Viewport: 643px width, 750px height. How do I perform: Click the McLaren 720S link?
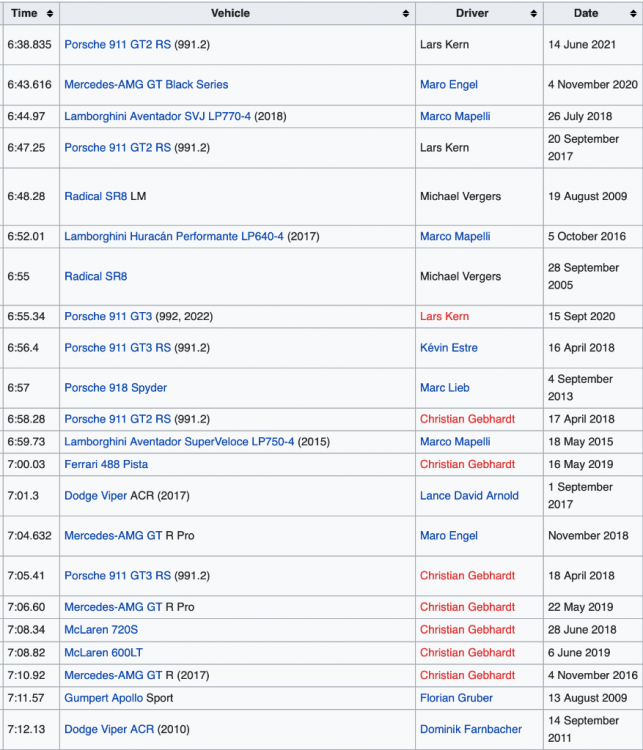point(101,630)
